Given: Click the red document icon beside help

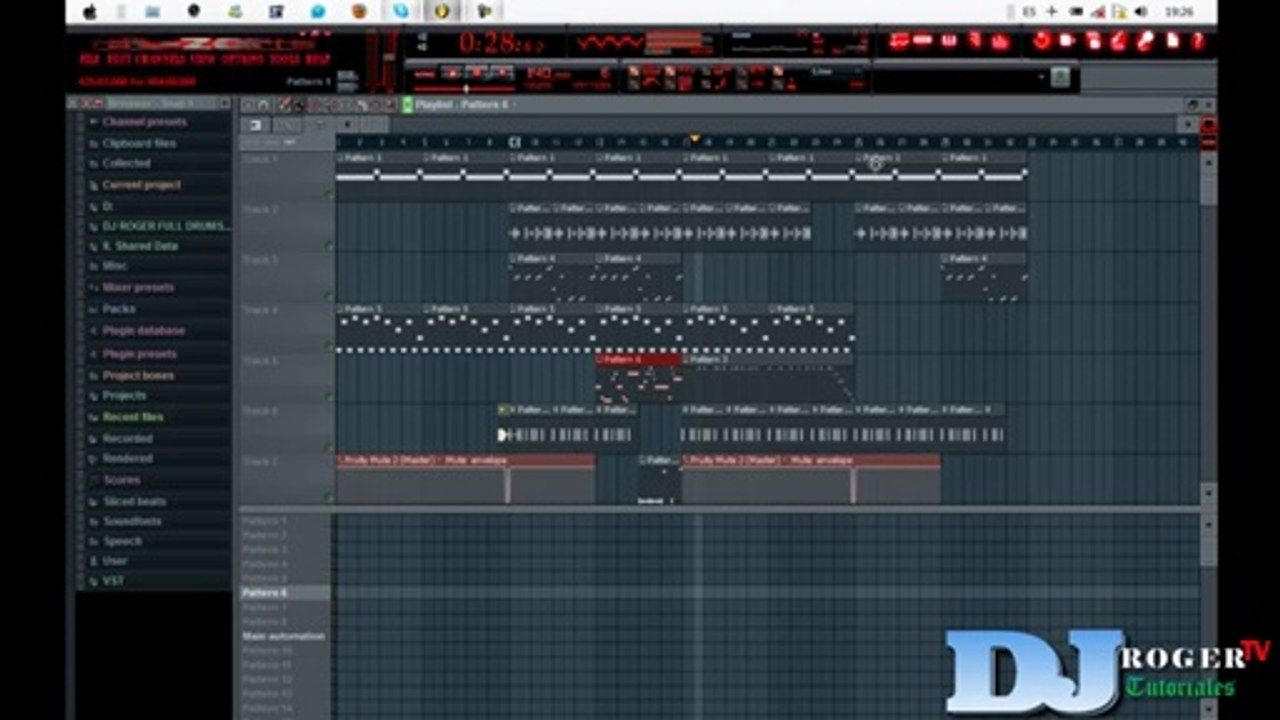Looking at the screenshot, I should click(x=1172, y=41).
